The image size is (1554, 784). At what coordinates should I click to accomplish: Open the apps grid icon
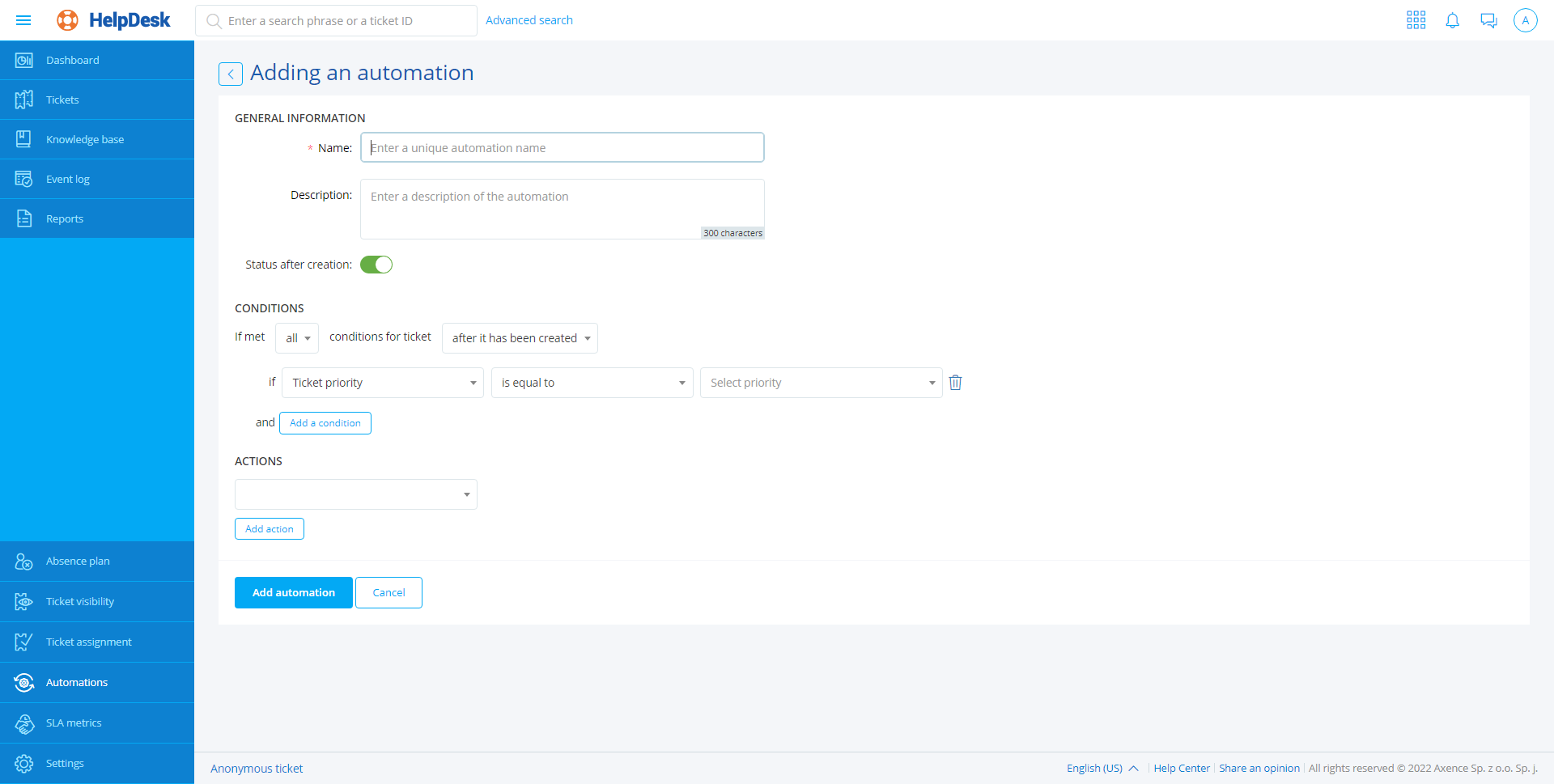(1416, 20)
